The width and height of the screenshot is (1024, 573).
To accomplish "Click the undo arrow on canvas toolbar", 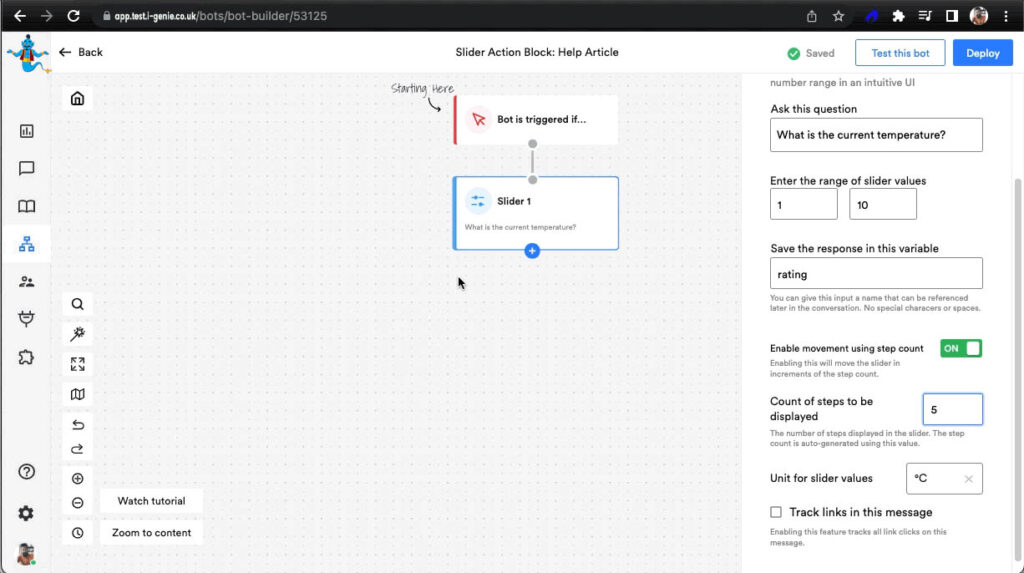I will (77, 424).
